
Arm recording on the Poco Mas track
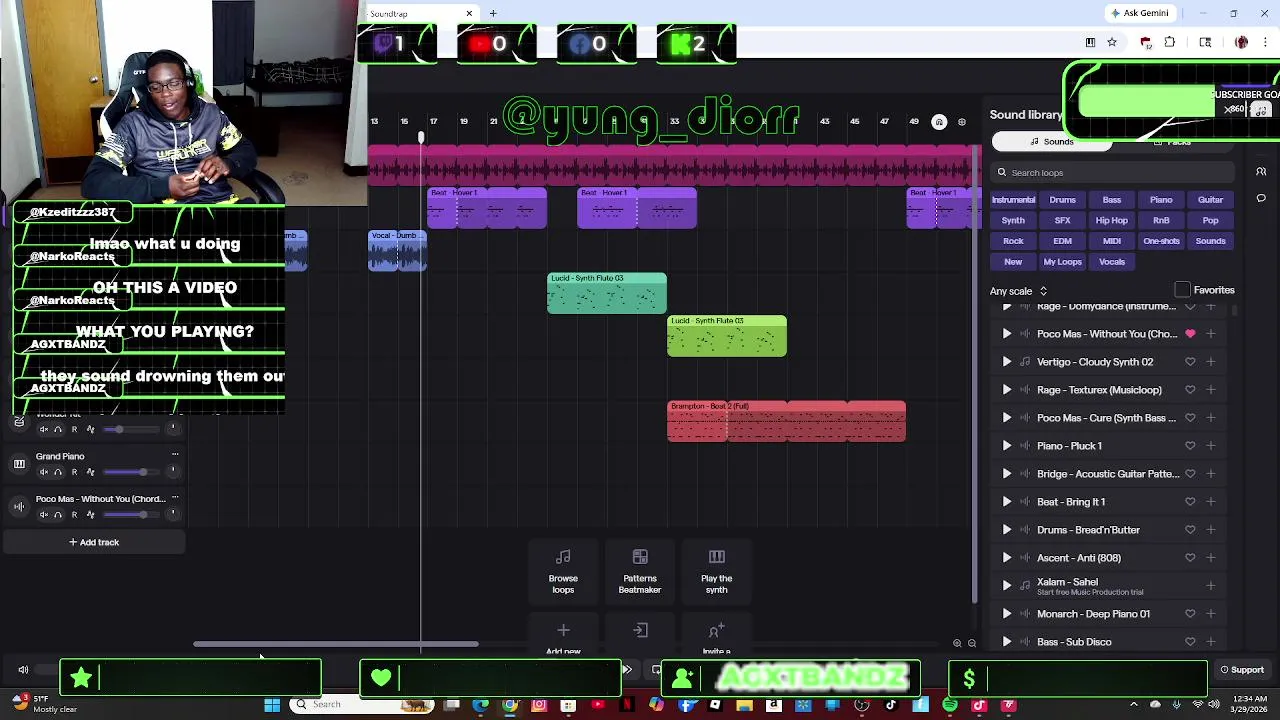pyautogui.click(x=74, y=514)
